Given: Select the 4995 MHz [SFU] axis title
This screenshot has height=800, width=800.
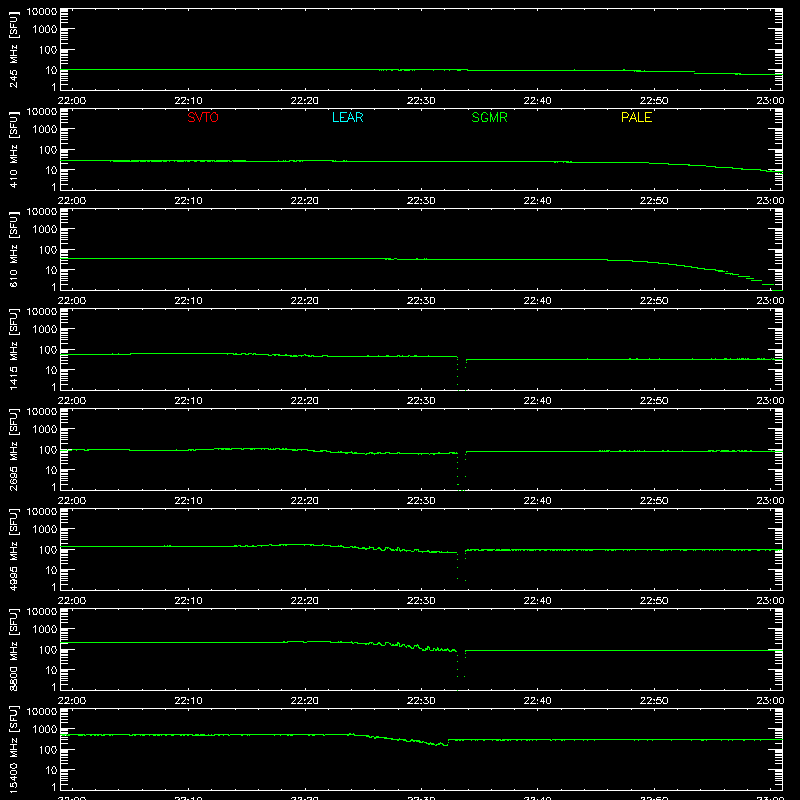Looking at the screenshot, I should click(x=13, y=549).
